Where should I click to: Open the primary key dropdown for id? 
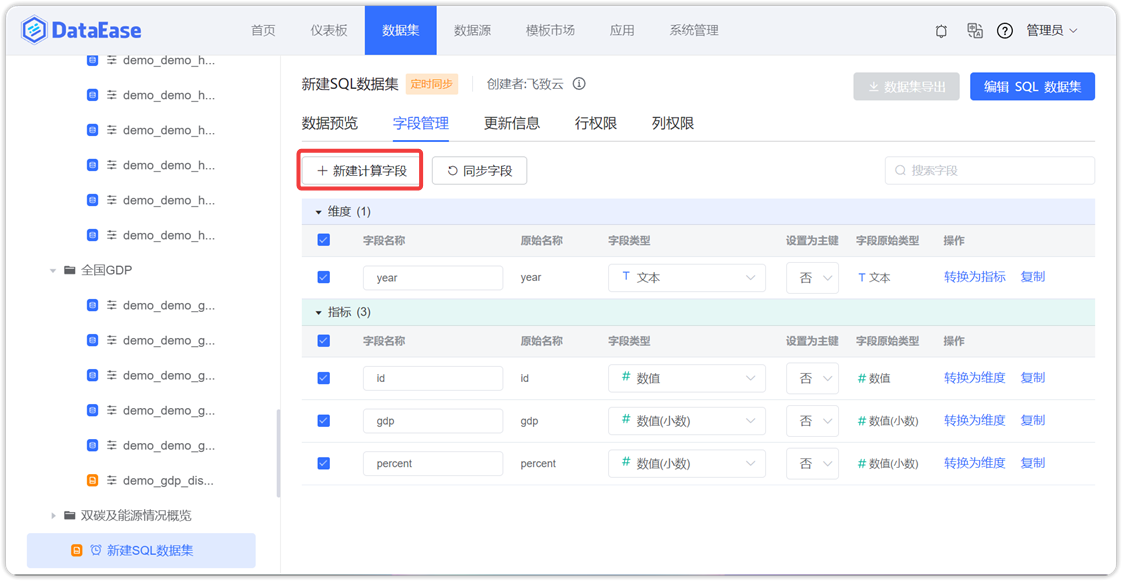[x=812, y=378]
